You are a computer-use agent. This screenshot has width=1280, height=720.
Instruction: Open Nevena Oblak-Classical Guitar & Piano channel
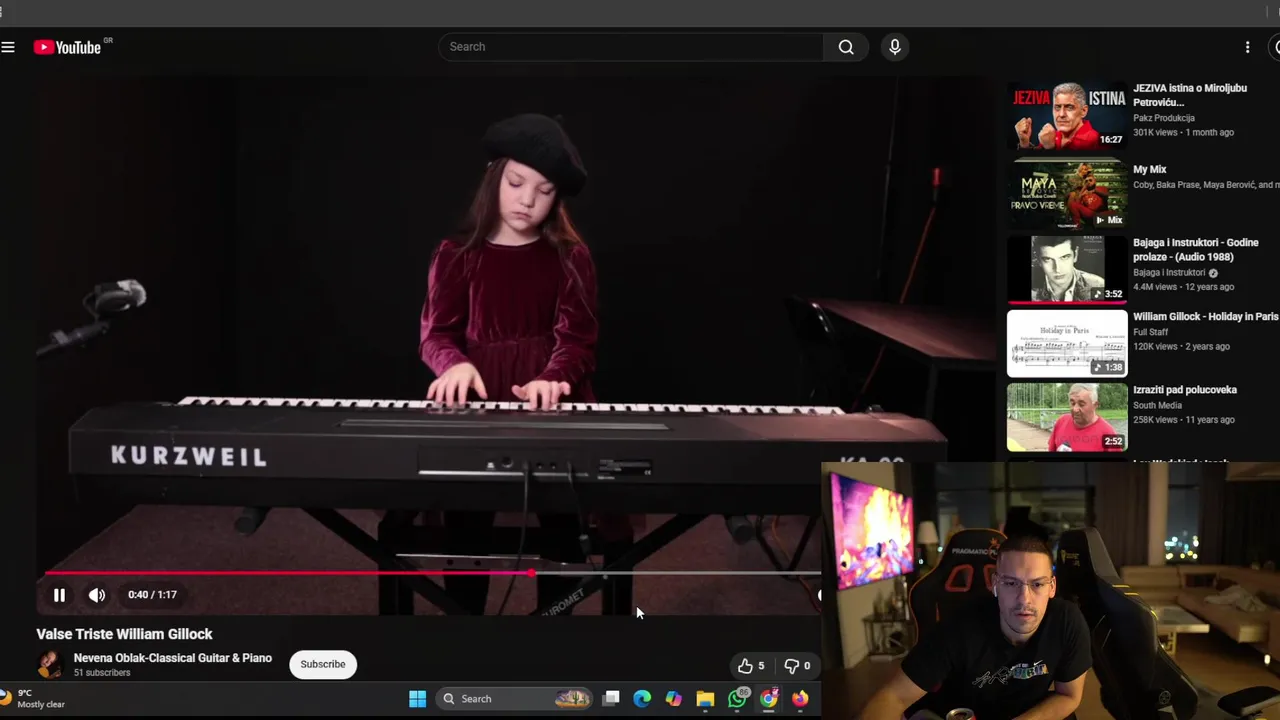pos(173,658)
